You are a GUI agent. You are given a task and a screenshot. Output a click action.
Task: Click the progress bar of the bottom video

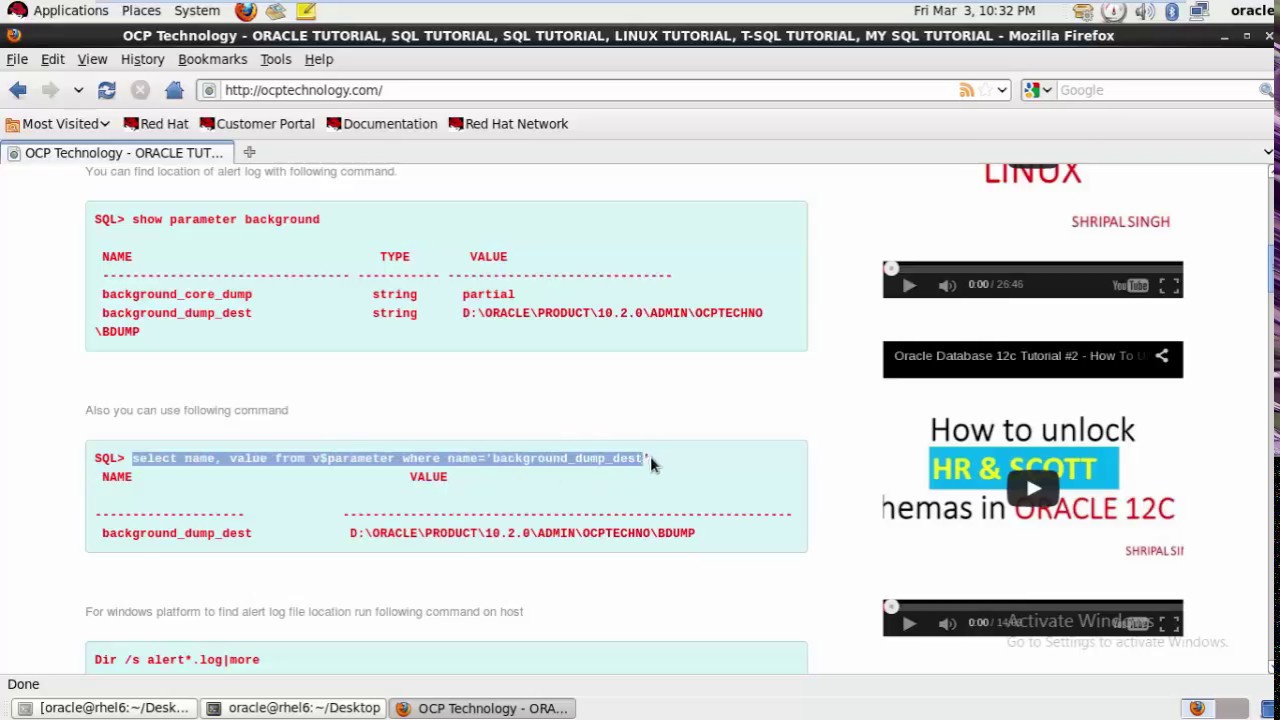click(x=1033, y=606)
